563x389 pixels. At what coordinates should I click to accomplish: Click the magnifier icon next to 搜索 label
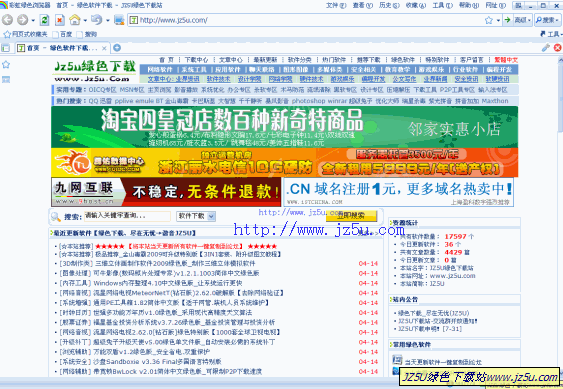coord(56,217)
